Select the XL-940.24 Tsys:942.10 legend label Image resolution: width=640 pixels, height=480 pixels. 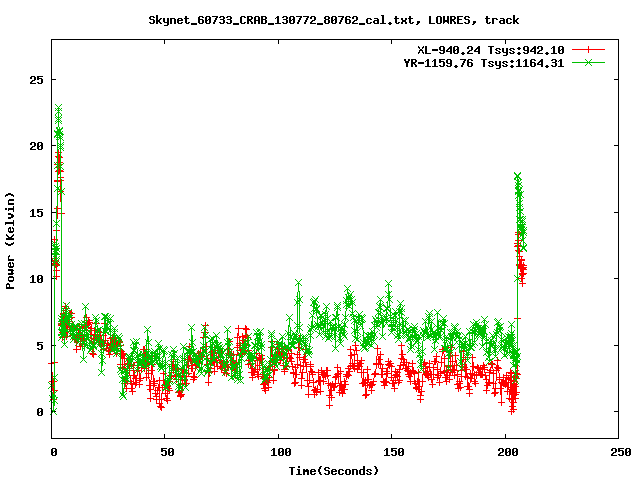pyautogui.click(x=491, y=50)
